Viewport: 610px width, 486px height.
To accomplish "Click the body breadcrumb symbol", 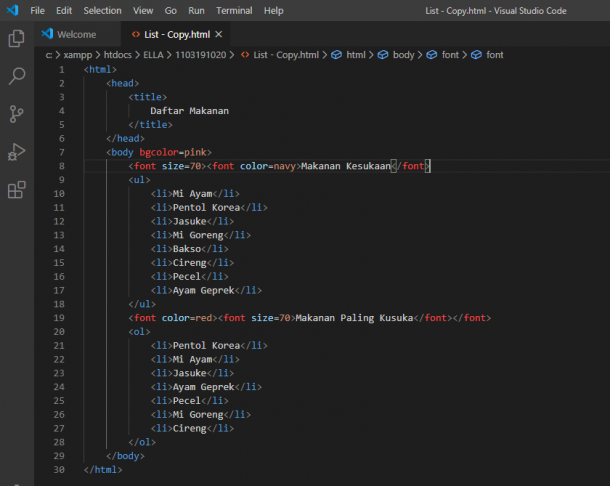I will [x=403, y=55].
